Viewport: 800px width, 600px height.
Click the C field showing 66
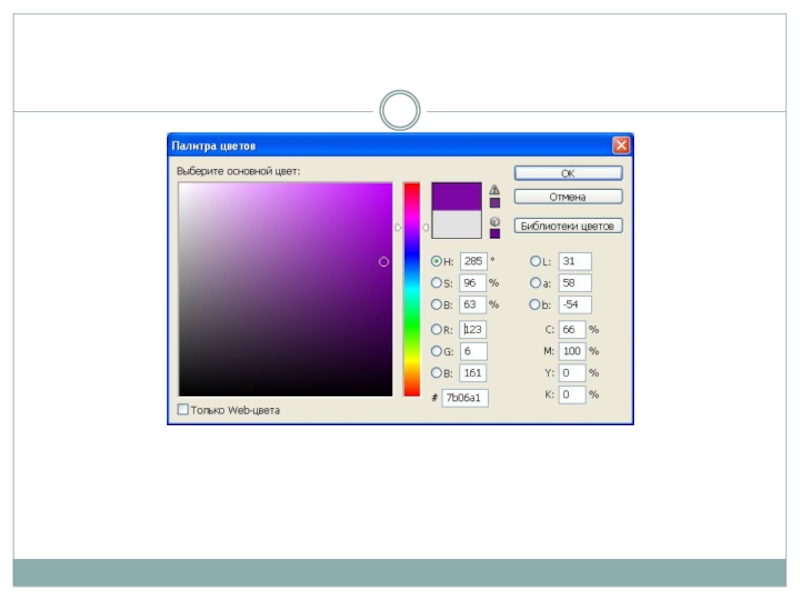click(572, 329)
